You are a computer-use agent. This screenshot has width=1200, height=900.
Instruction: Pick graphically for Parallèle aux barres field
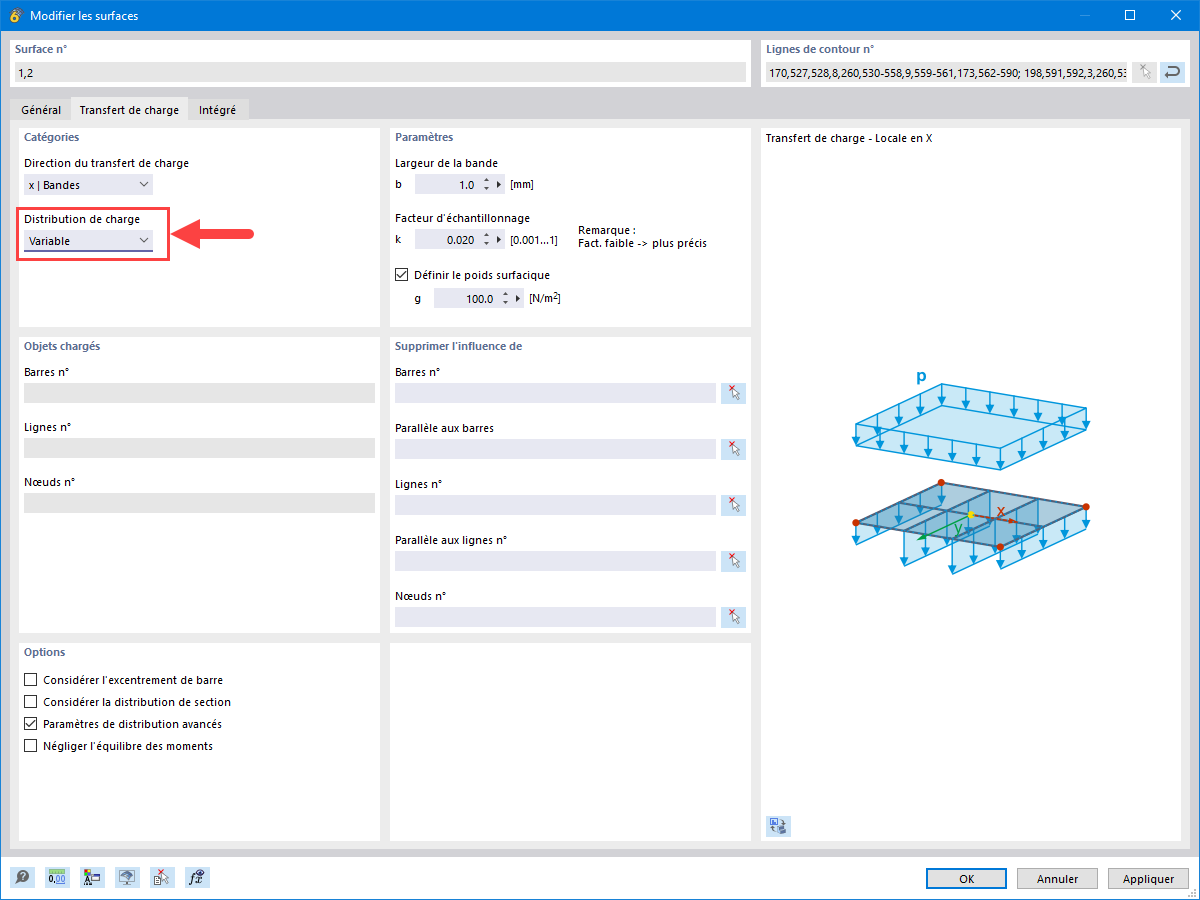[x=733, y=449]
